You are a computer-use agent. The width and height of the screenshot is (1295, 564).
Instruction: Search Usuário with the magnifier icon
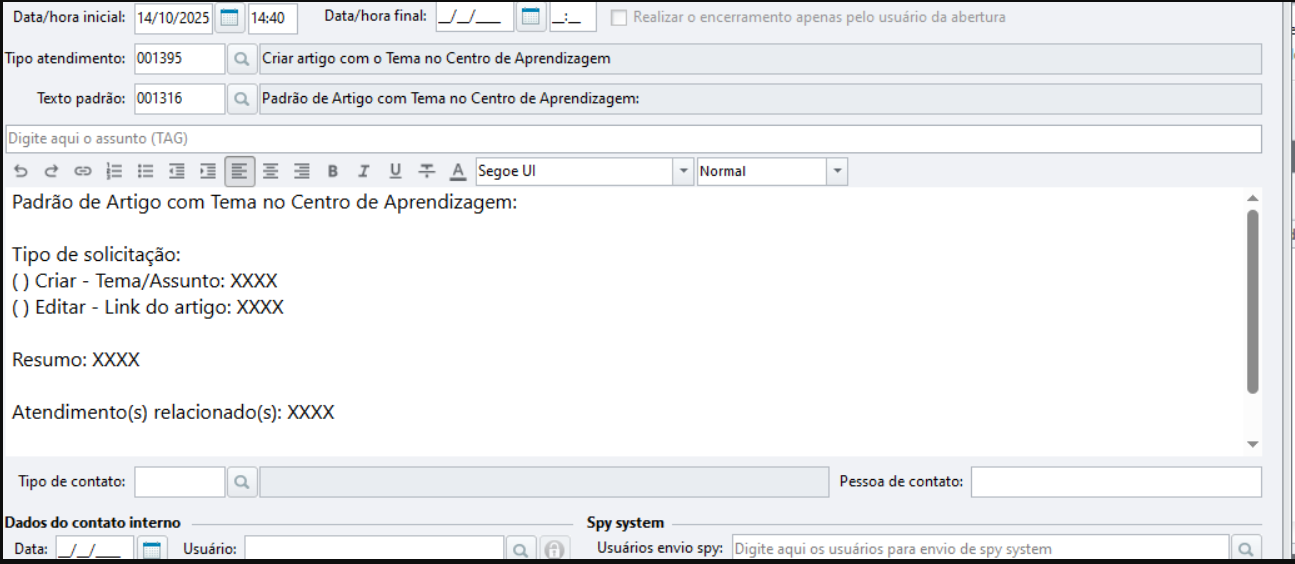pos(520,549)
